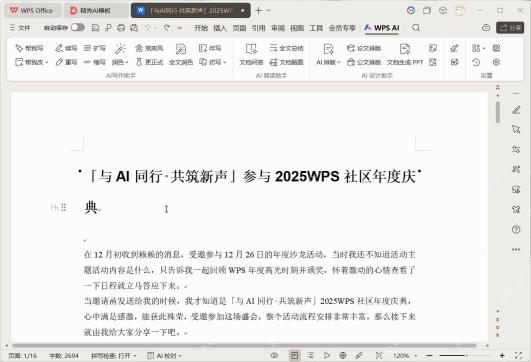The width and height of the screenshot is (531, 362).
Task: Click the AI 排版 layout icon
Action: click(328, 49)
